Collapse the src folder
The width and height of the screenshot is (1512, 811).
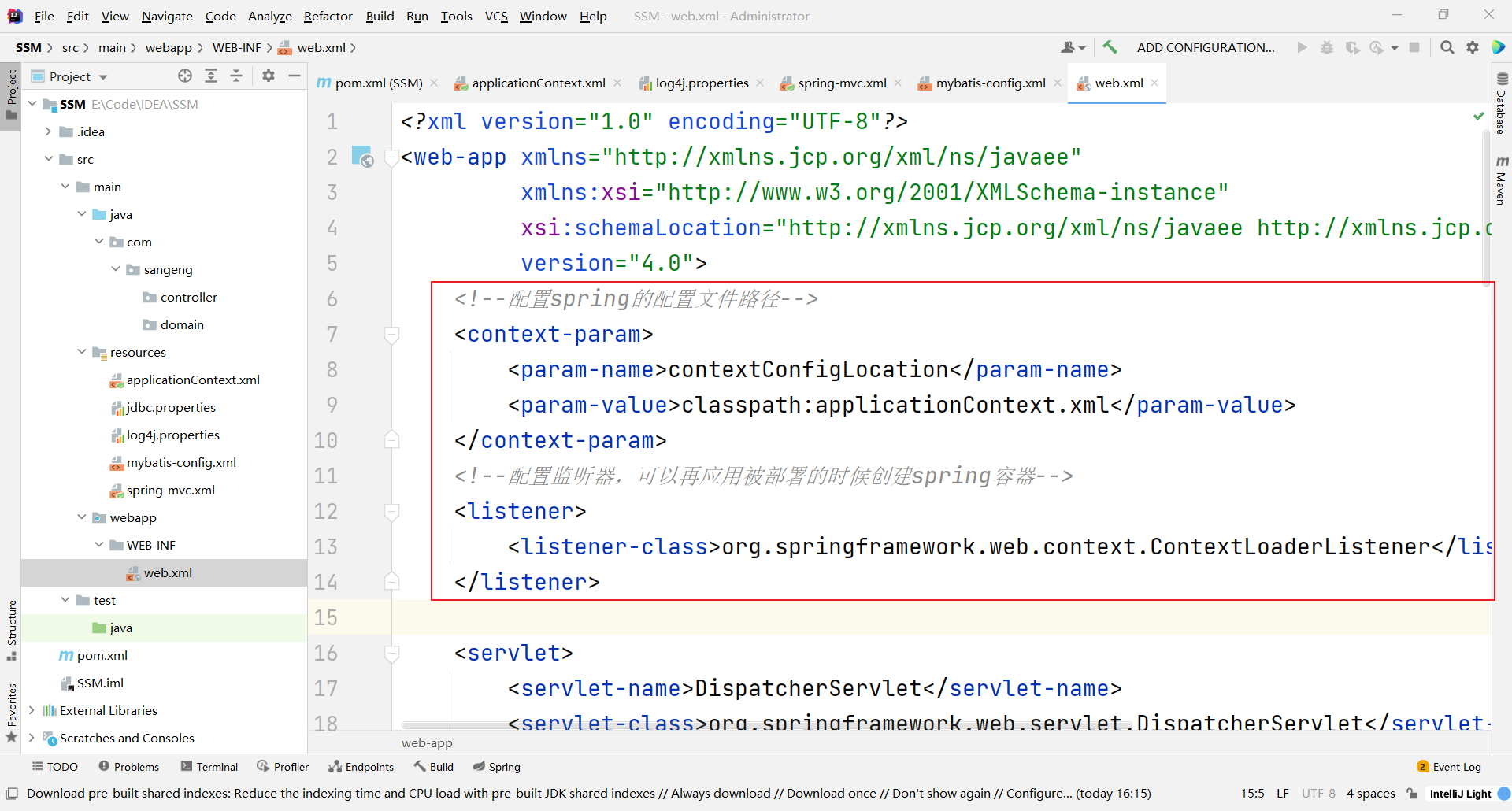click(x=49, y=159)
